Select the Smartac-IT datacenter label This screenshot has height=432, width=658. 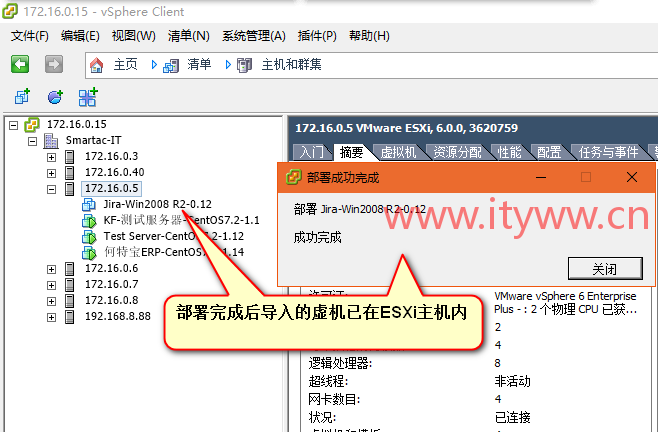tap(93, 141)
